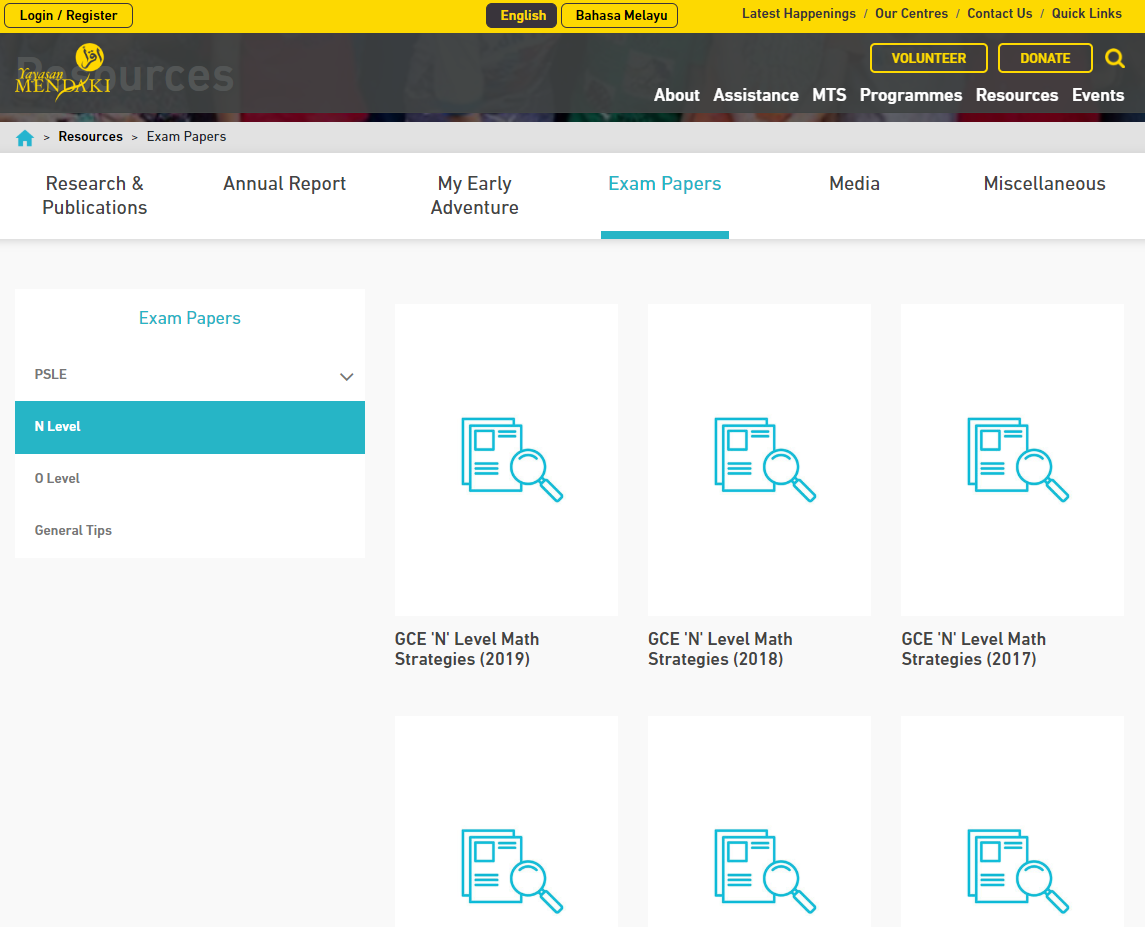Click the search magnifier icon in header
Image resolution: width=1145 pixels, height=927 pixels.
coord(1114,59)
